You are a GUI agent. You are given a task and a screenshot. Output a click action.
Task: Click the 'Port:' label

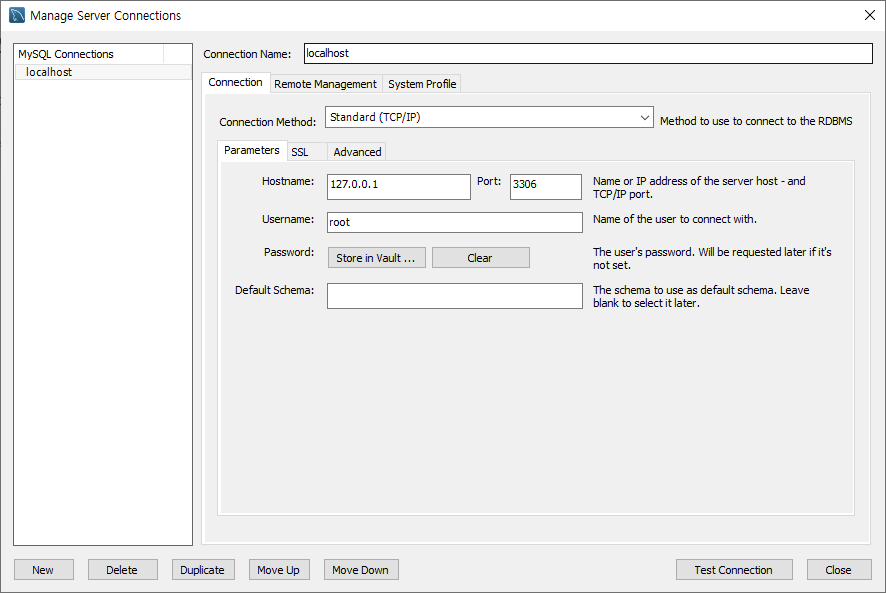pos(489,181)
